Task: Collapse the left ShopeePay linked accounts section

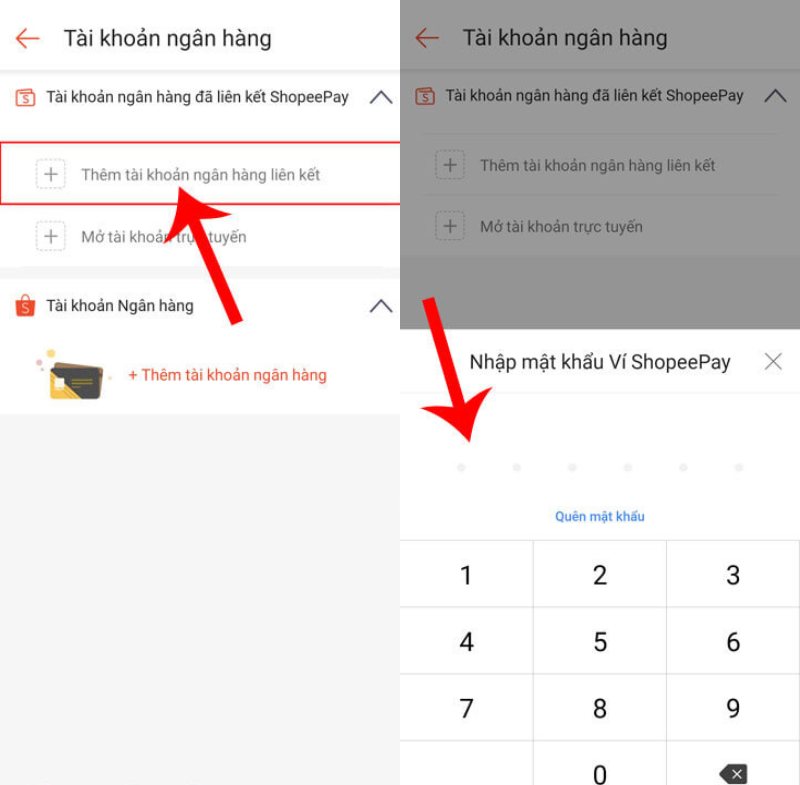Action: click(381, 97)
